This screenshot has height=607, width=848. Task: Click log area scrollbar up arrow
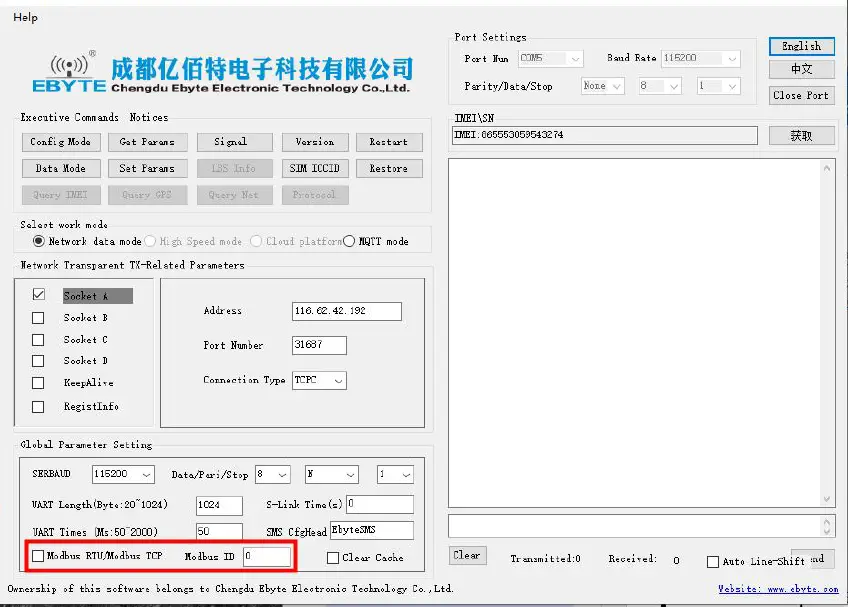tap(827, 168)
